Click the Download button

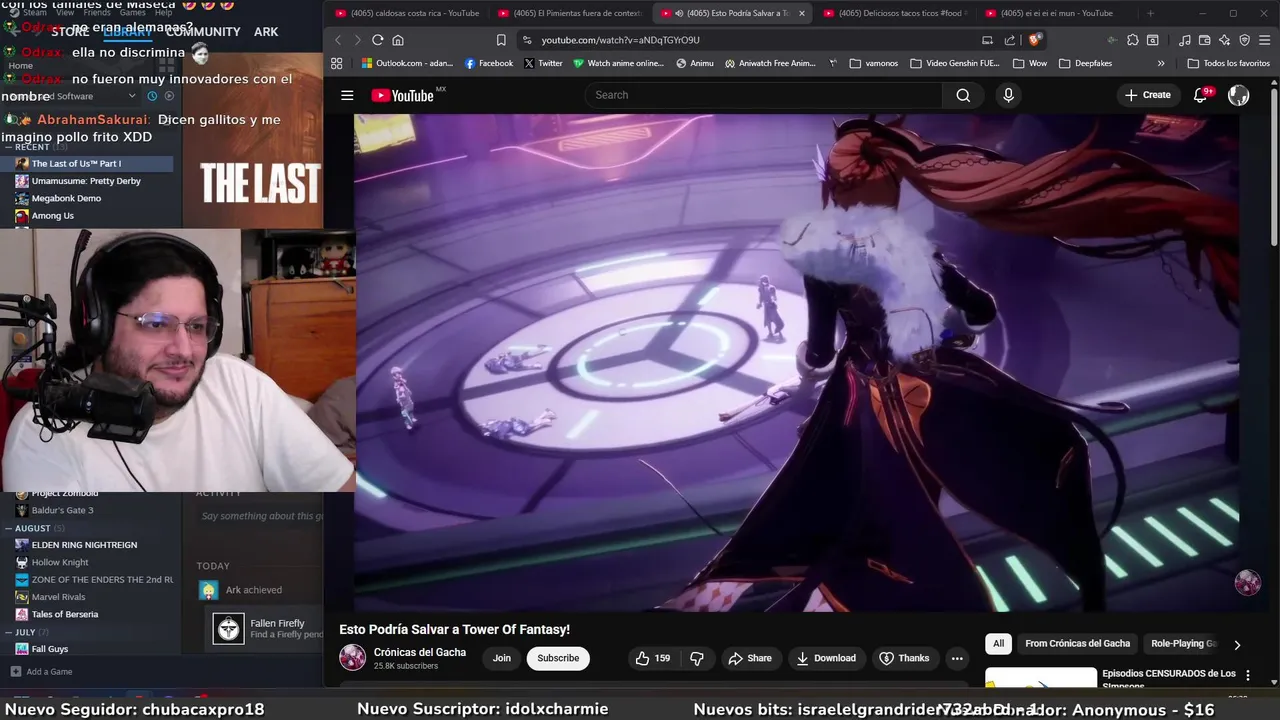coord(826,658)
